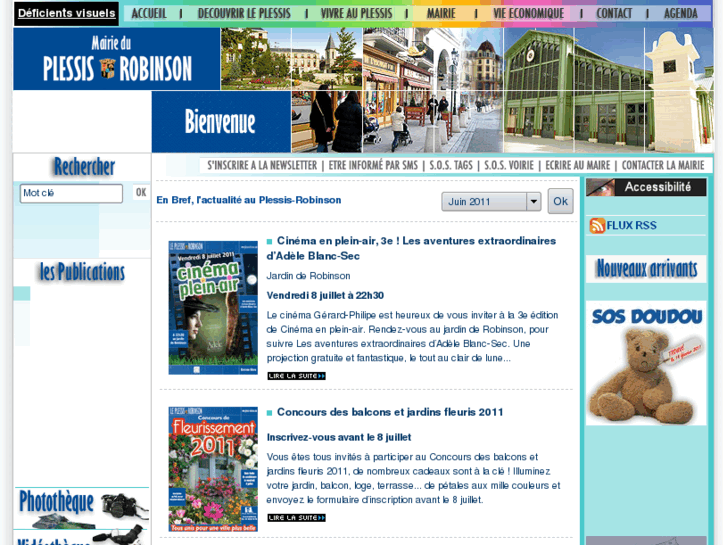Click the teal bullet before Cinéma en plein-air

[269, 241]
